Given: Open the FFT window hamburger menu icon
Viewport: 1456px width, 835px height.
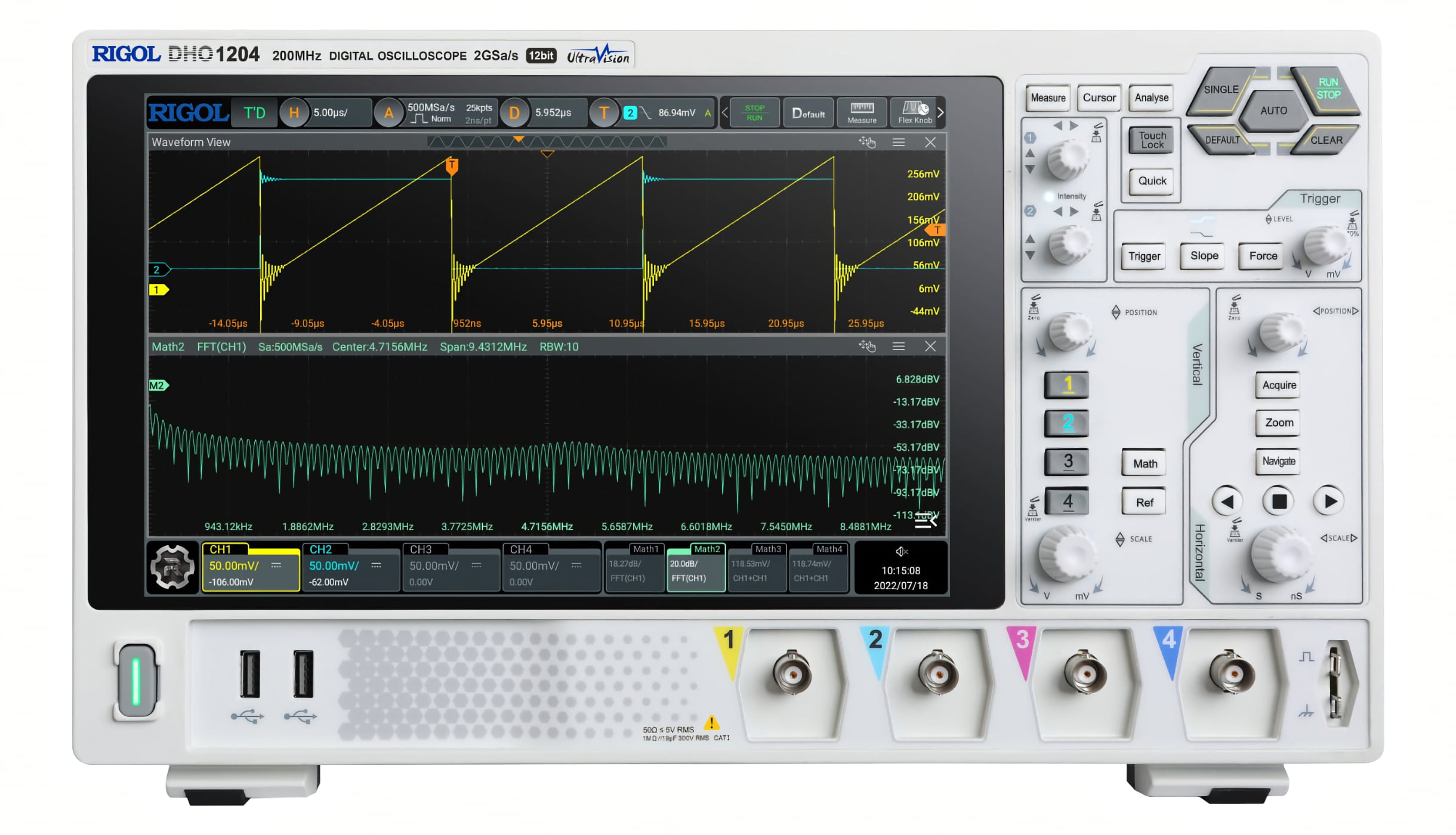Looking at the screenshot, I should [x=899, y=347].
